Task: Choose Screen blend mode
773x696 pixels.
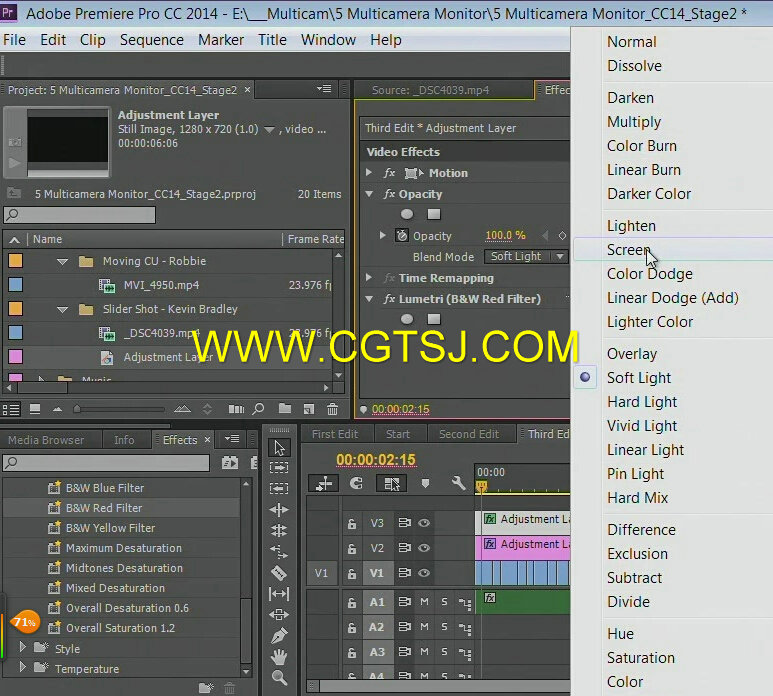Action: (629, 250)
